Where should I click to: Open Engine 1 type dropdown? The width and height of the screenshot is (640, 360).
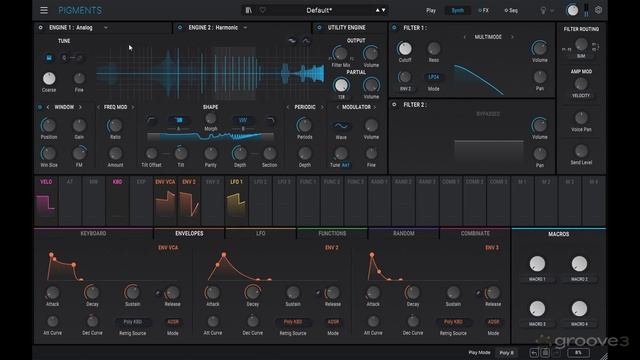coord(106,28)
